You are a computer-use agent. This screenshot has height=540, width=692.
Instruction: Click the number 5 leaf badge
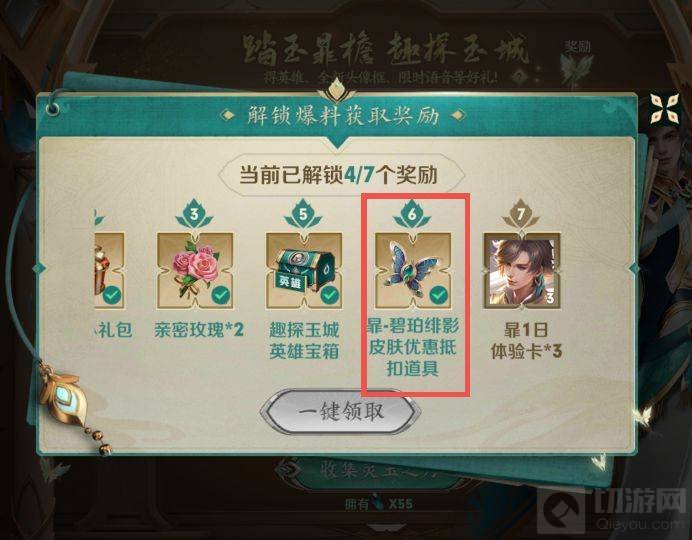pos(303,214)
